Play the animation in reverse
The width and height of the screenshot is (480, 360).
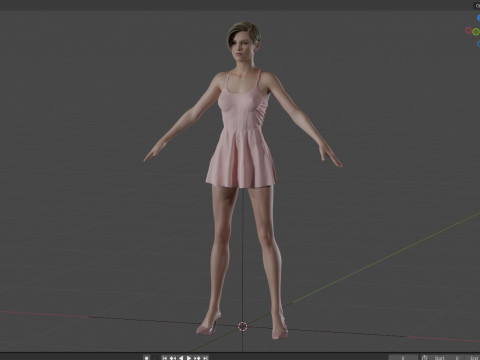[181, 358]
